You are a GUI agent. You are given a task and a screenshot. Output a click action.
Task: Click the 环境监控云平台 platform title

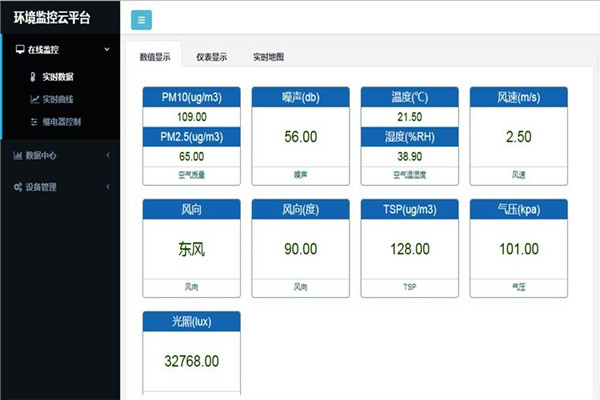pos(52,16)
